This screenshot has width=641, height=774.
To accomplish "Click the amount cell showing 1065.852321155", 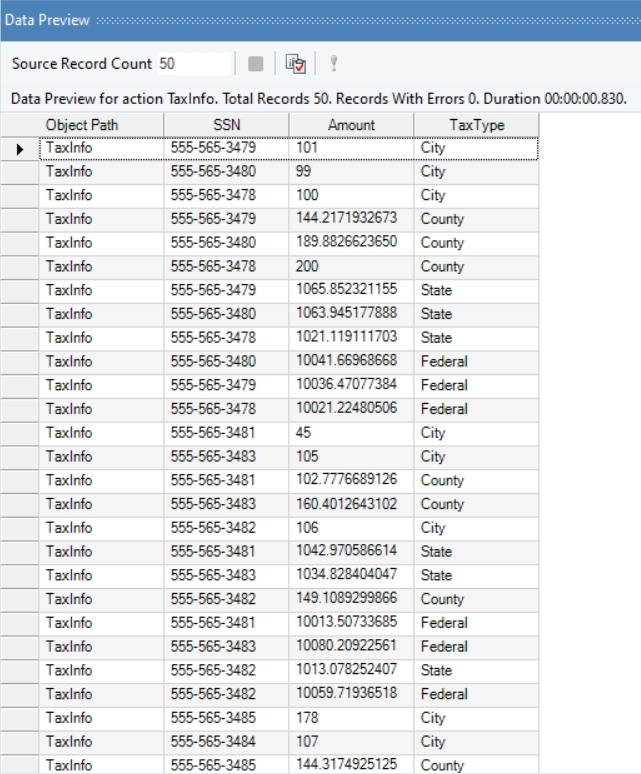I will tap(351, 290).
